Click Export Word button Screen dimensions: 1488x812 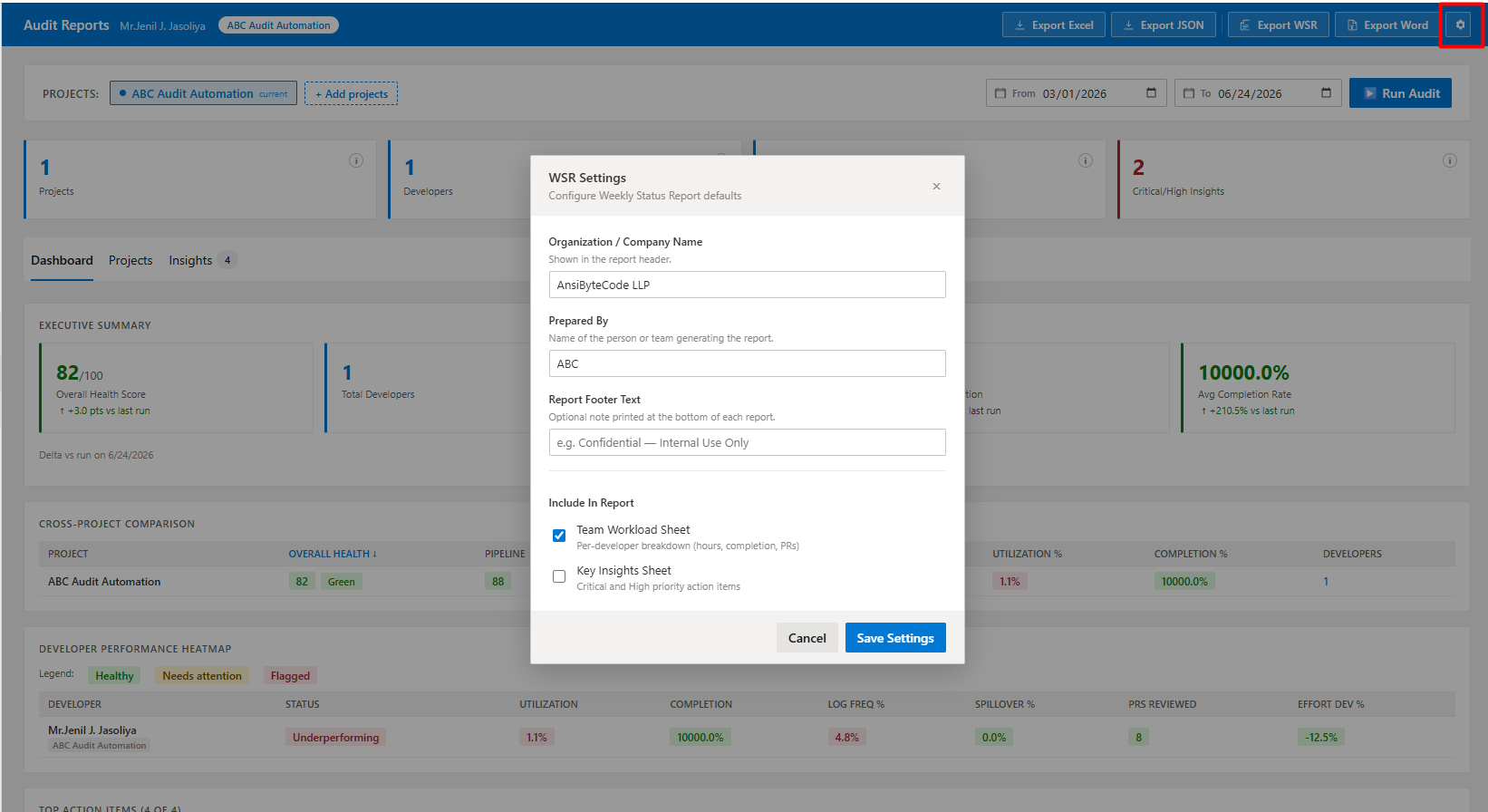pos(1387,25)
